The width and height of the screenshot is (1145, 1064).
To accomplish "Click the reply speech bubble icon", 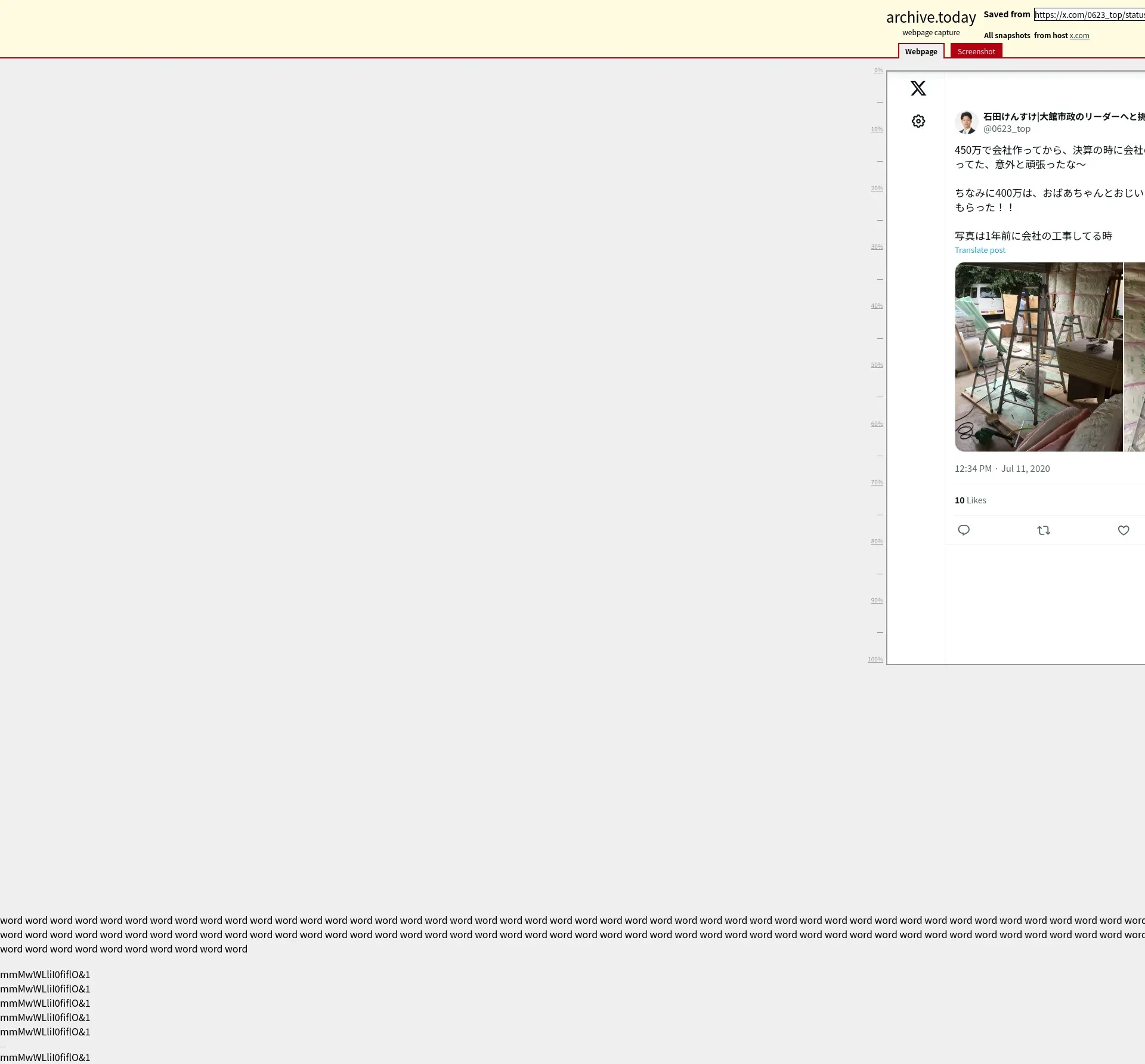I will point(963,530).
